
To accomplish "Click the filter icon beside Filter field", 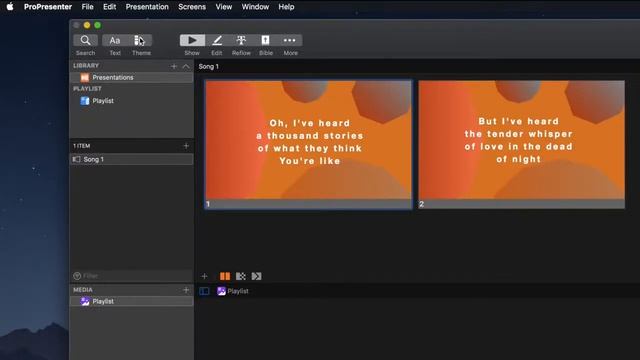I will pyautogui.click(x=77, y=276).
